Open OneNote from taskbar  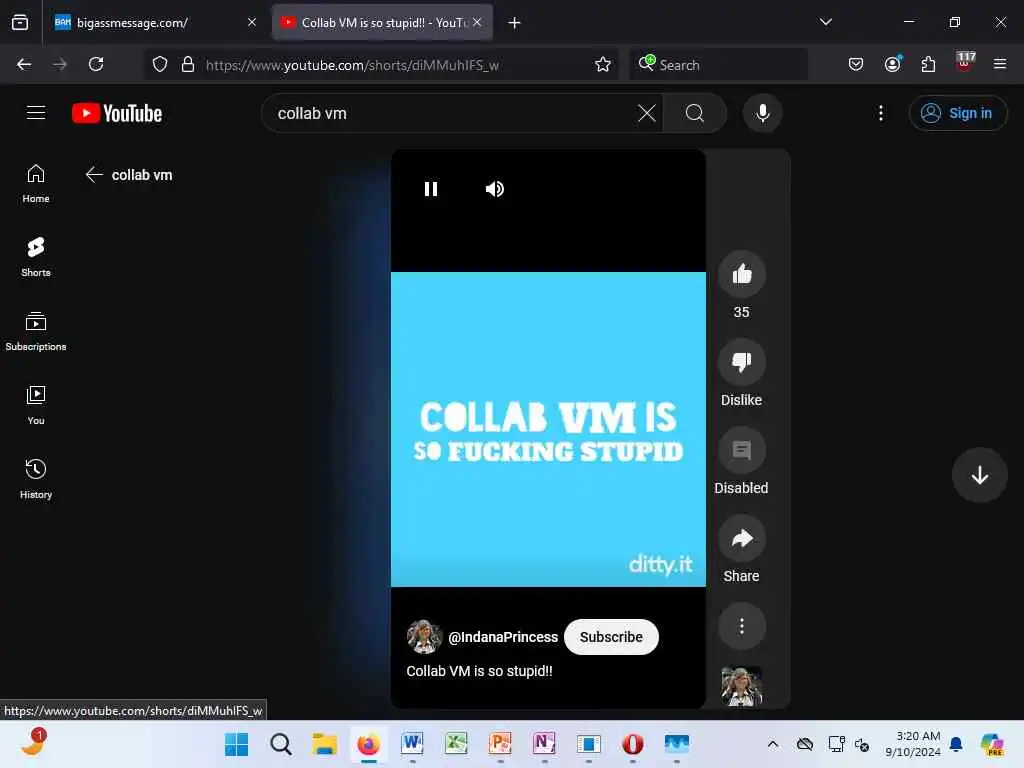tap(544, 744)
